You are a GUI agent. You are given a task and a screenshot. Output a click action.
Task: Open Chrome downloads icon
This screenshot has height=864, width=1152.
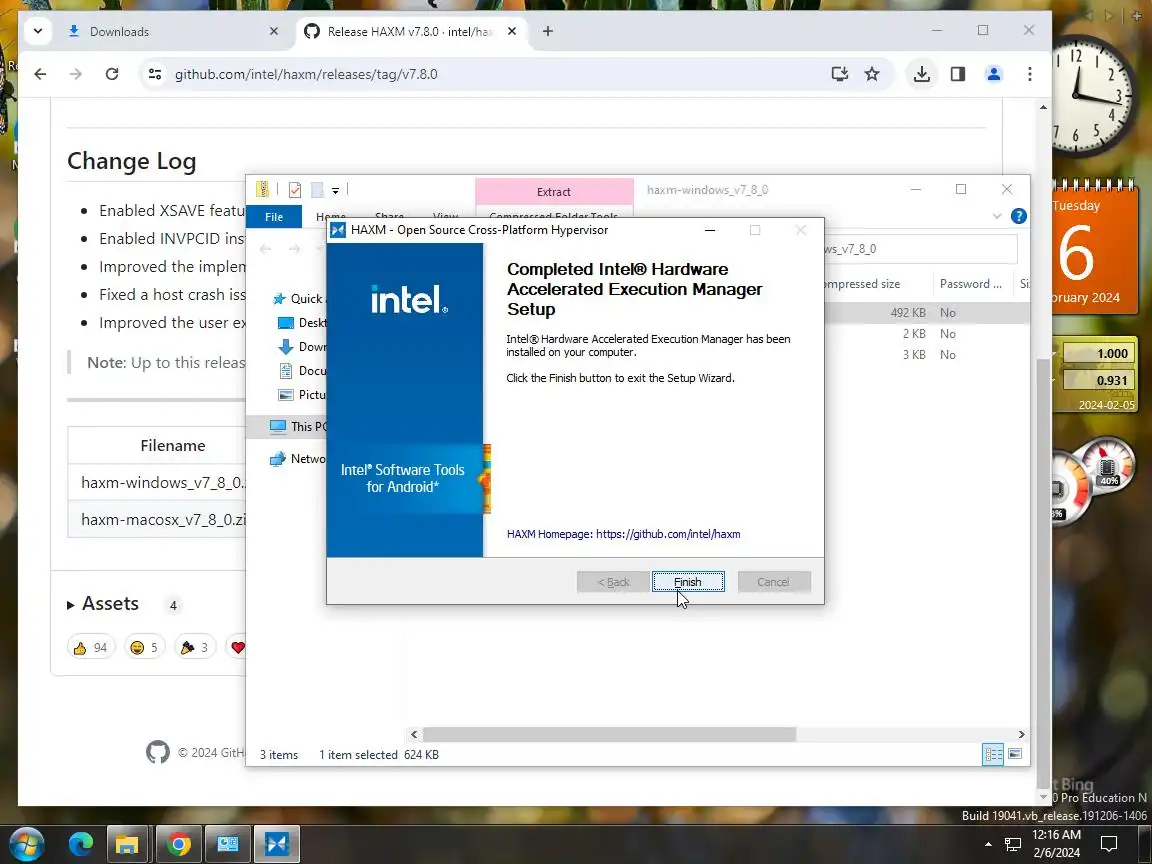(921, 74)
